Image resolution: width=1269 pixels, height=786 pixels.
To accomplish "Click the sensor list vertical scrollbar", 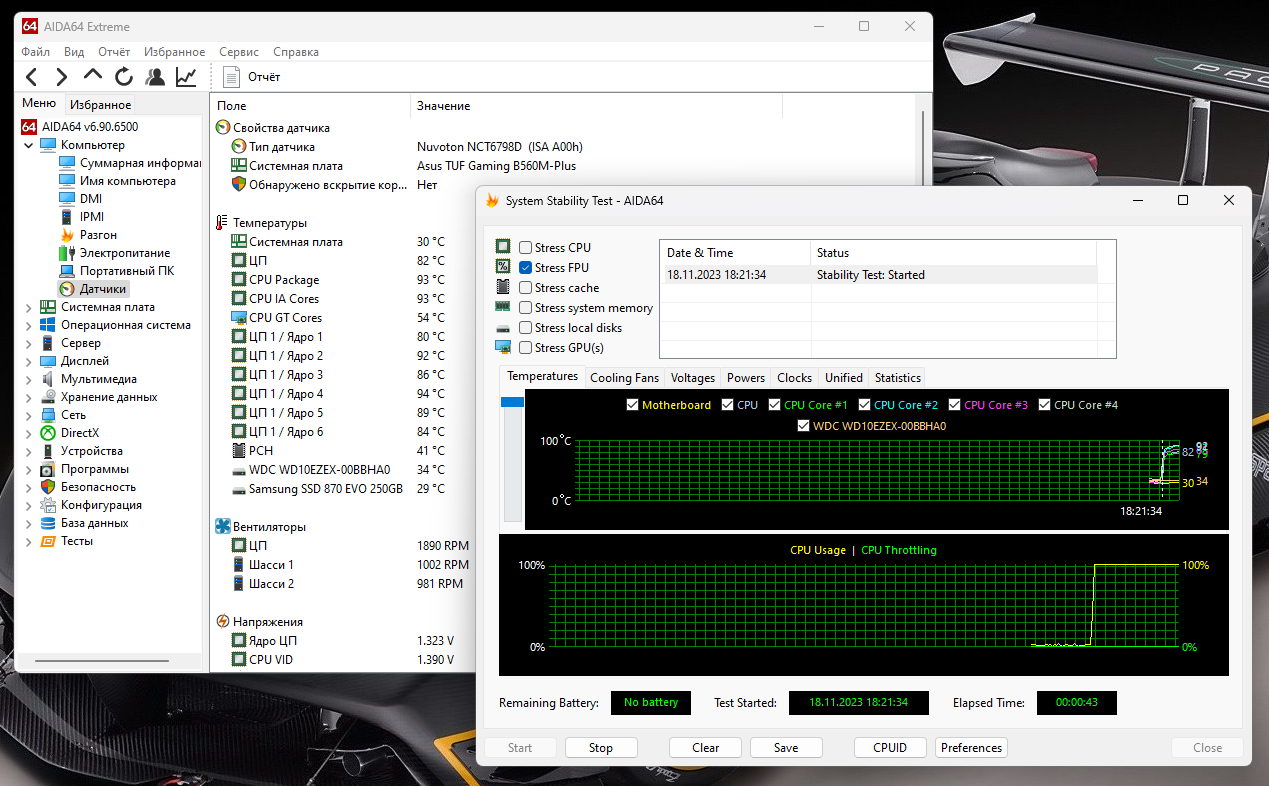I will pos(924,150).
